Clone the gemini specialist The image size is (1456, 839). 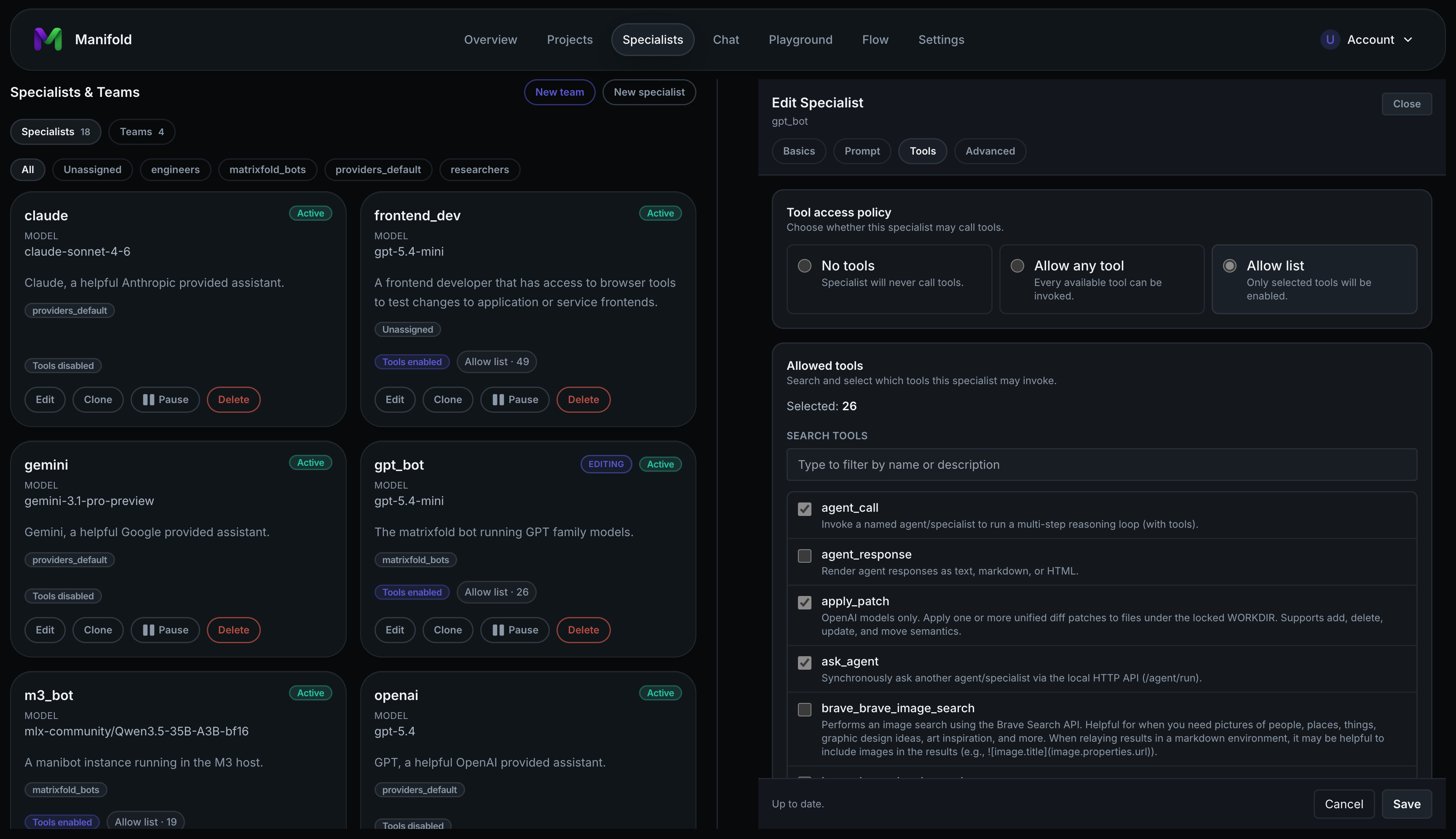(x=98, y=630)
